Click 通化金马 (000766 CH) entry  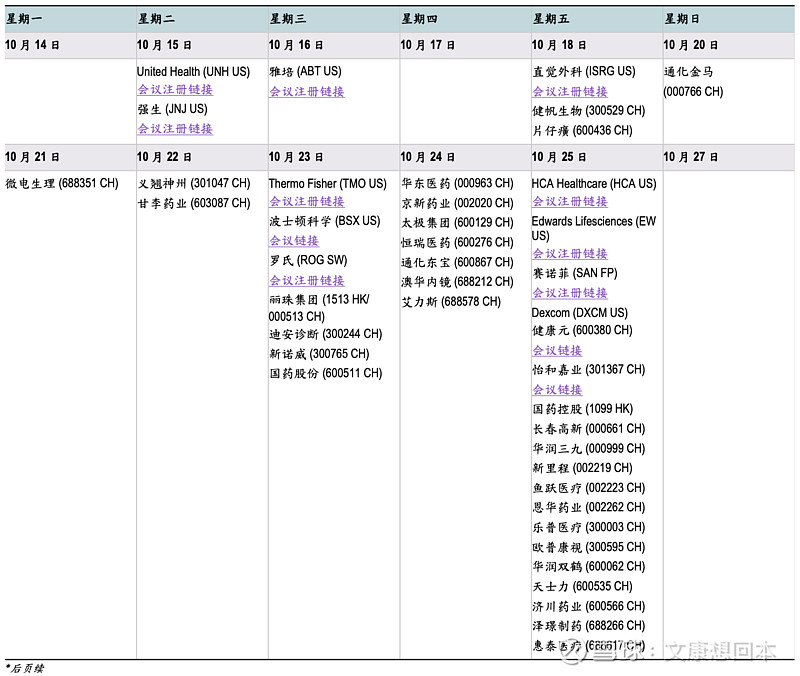pos(693,82)
